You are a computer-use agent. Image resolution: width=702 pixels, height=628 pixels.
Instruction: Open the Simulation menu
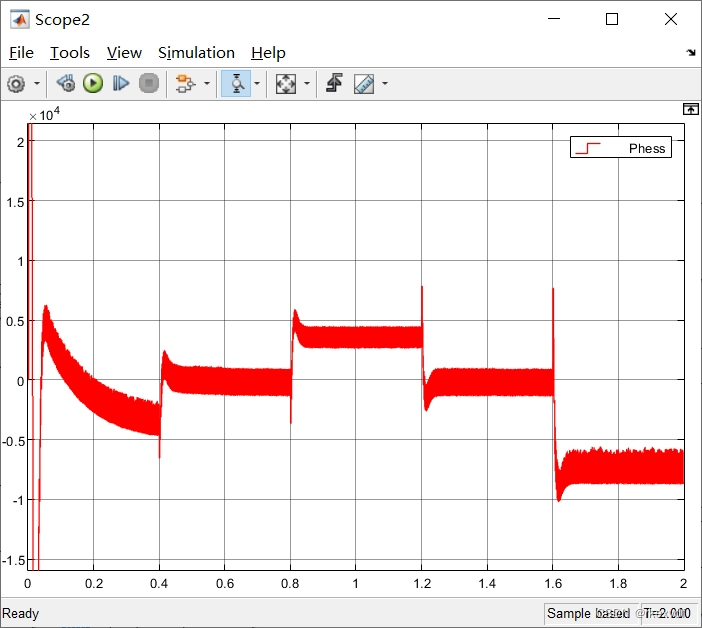coord(196,53)
